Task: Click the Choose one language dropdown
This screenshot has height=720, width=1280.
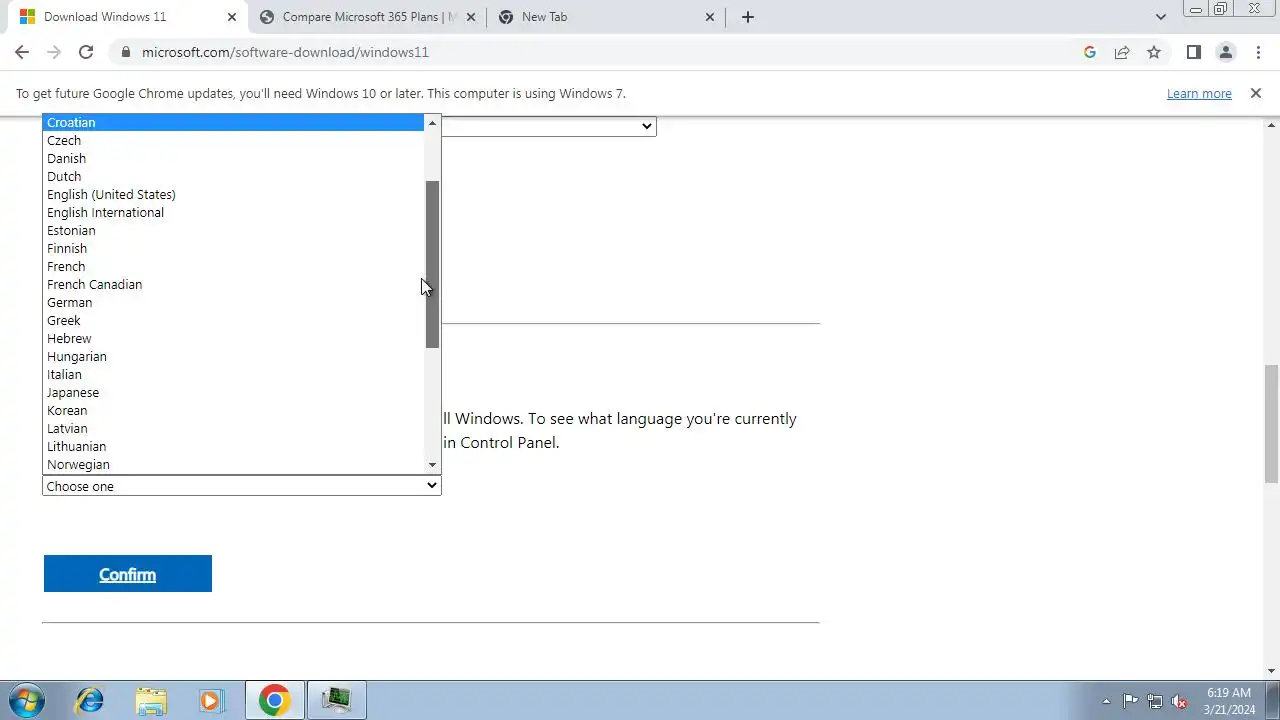Action: click(241, 486)
